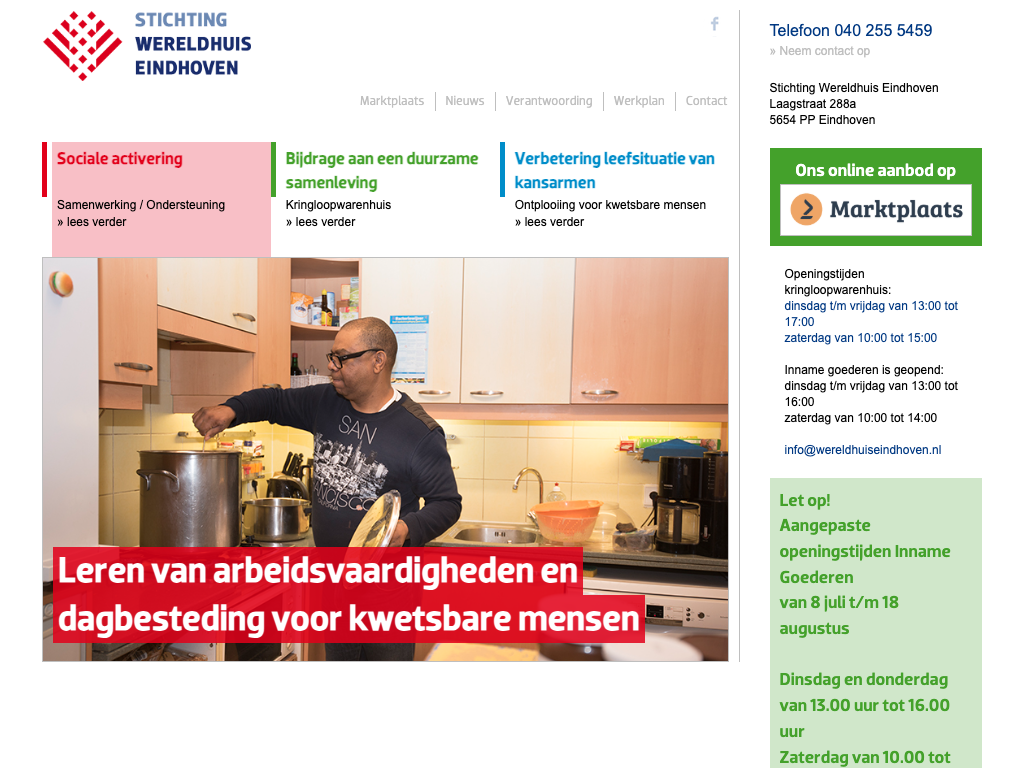Open the Marktplaats navigation menu item
The width and height of the screenshot is (1024, 768).
pyautogui.click(x=392, y=101)
